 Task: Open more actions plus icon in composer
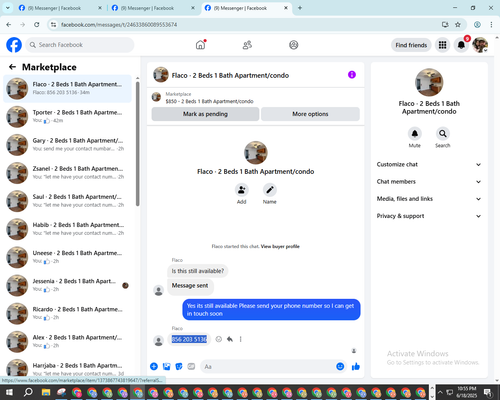coord(154,367)
